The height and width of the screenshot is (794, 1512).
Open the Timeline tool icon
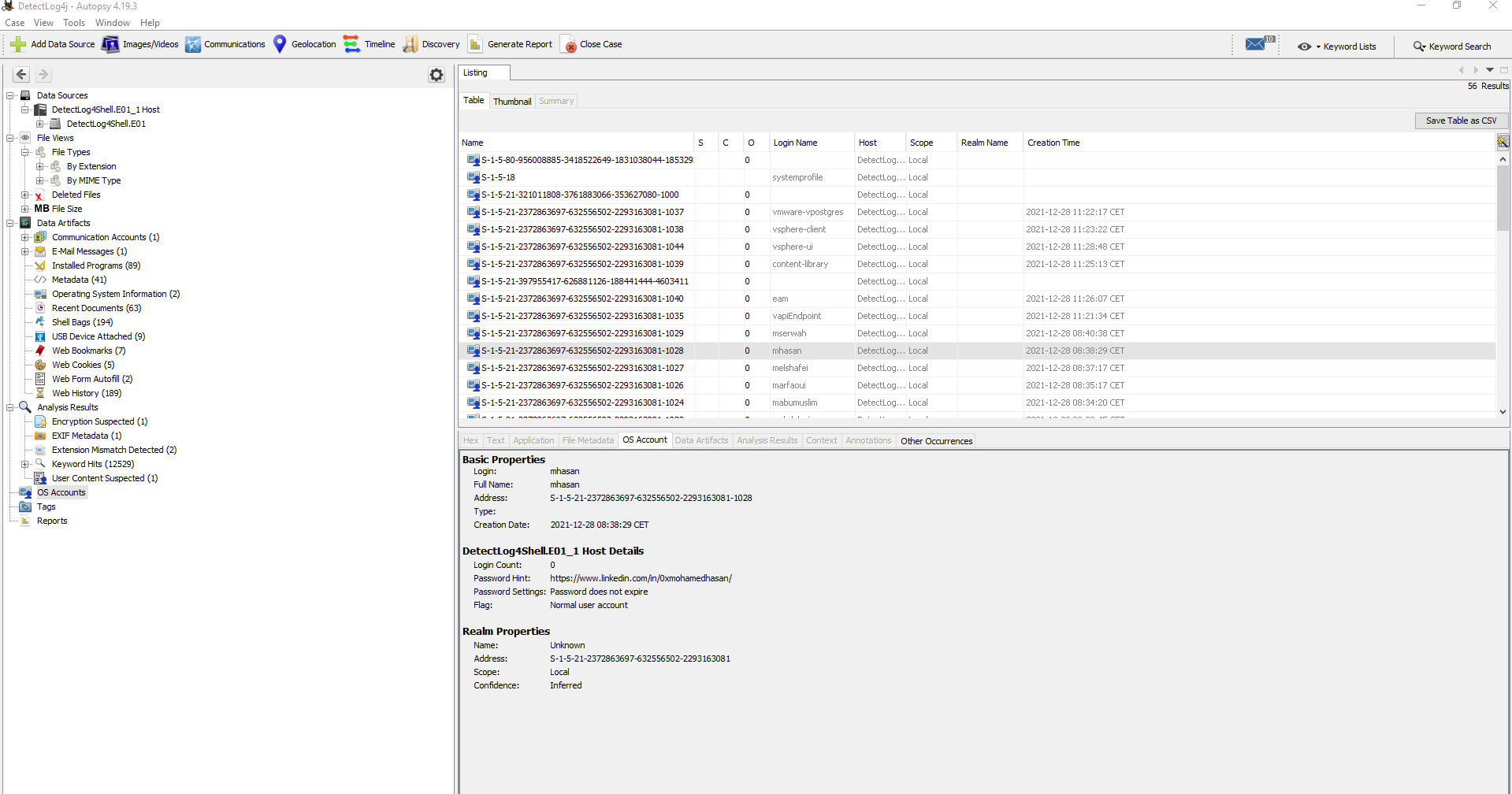[351, 44]
